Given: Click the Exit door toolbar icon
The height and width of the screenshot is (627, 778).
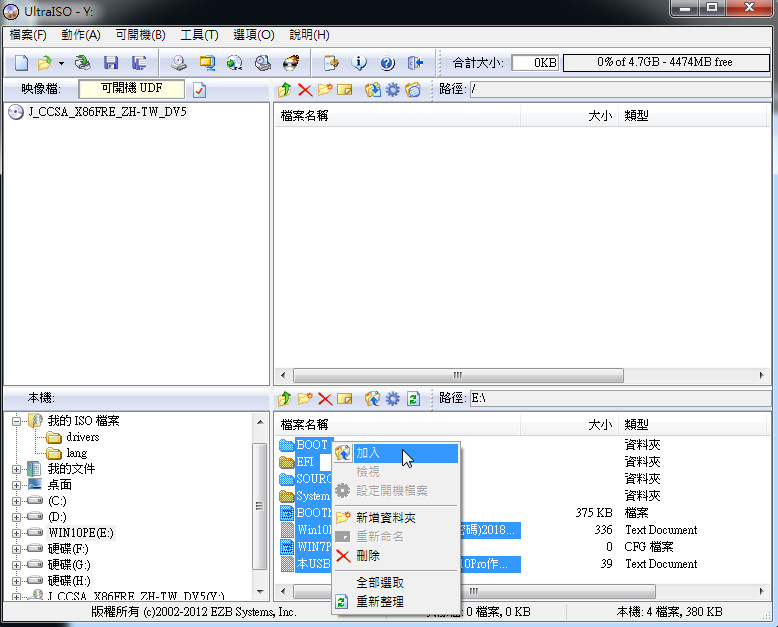Looking at the screenshot, I should coord(415,63).
